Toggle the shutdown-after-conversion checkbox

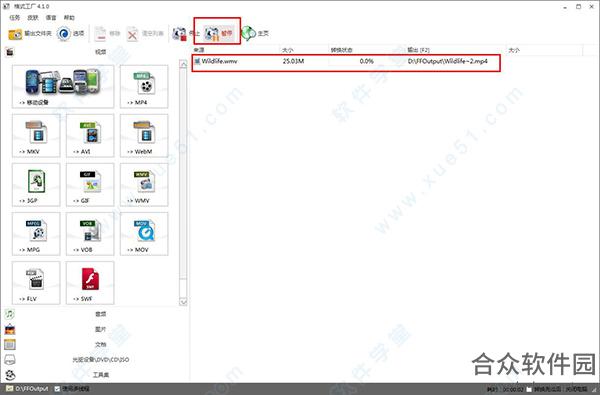530,389
